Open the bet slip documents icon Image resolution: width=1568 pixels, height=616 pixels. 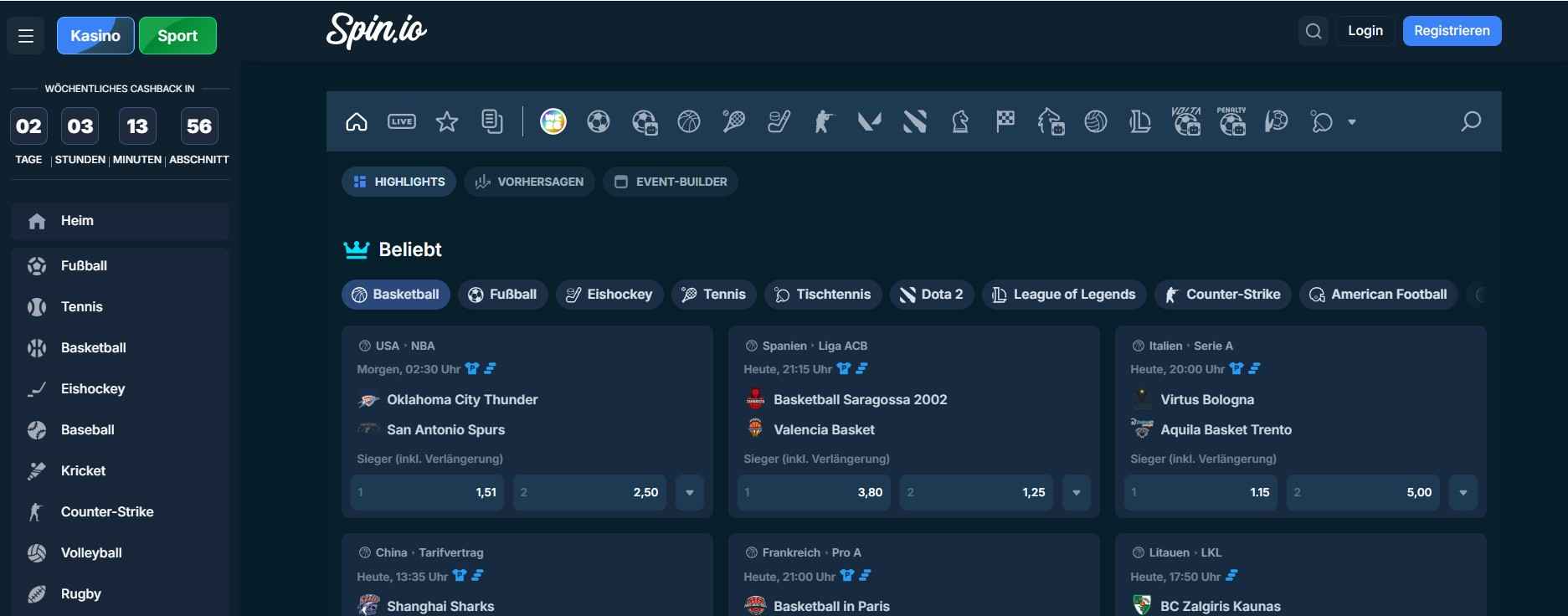pos(492,122)
